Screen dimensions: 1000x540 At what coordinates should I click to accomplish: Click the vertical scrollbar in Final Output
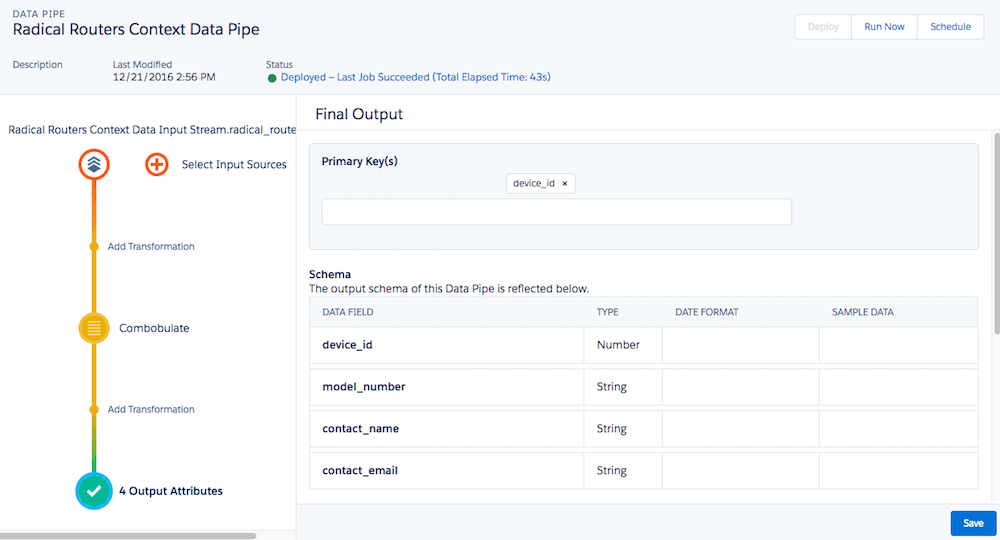point(996,233)
